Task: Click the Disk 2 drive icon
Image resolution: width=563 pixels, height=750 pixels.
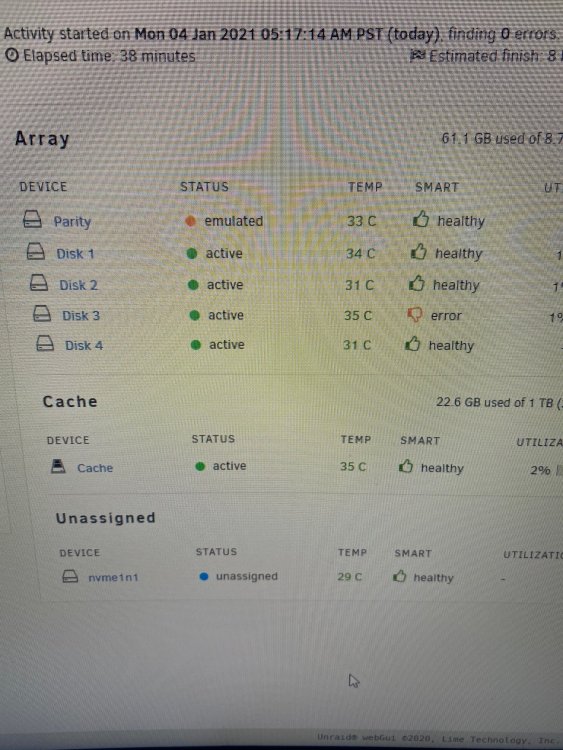Action: click(x=39, y=283)
